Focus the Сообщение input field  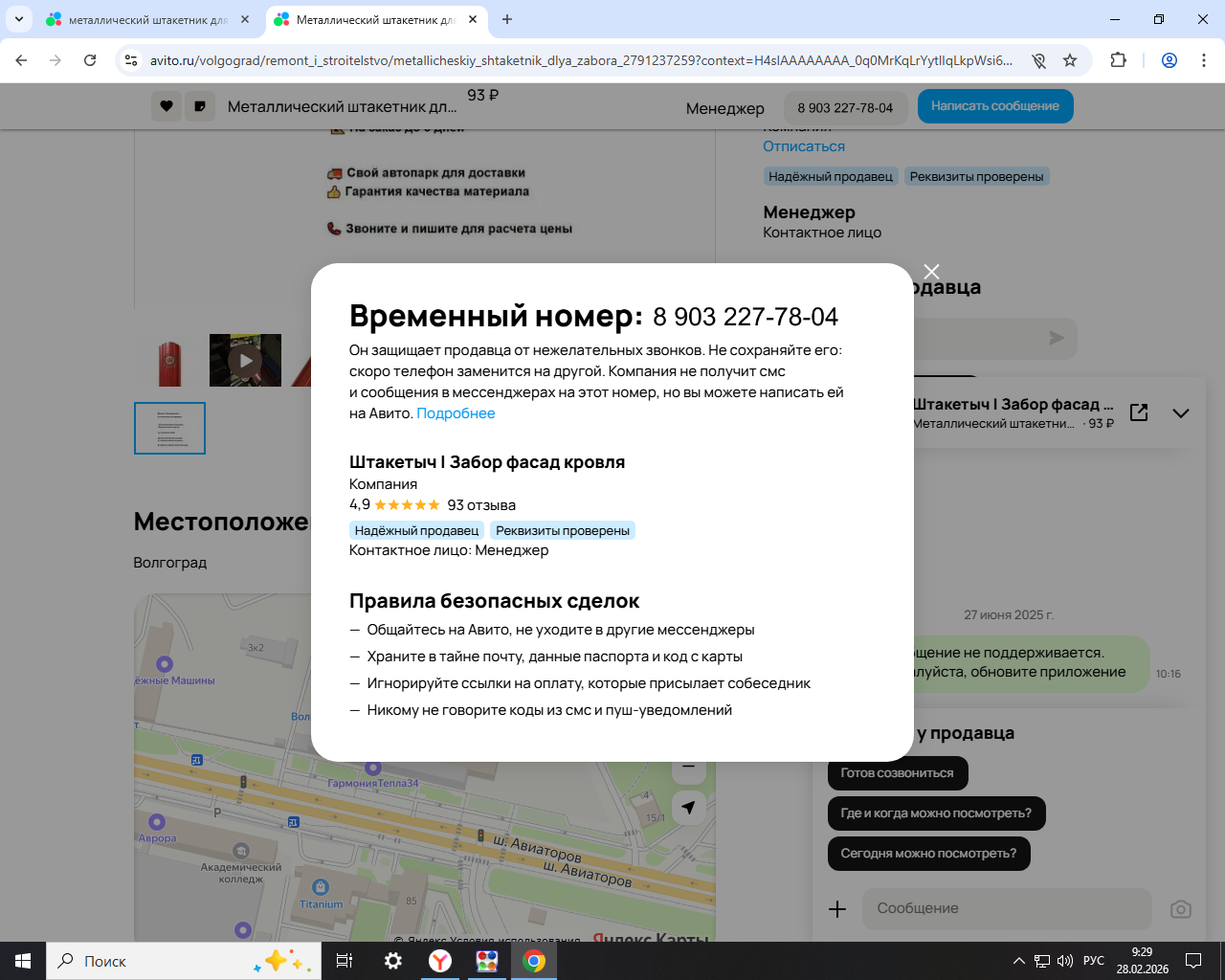coord(1007,909)
